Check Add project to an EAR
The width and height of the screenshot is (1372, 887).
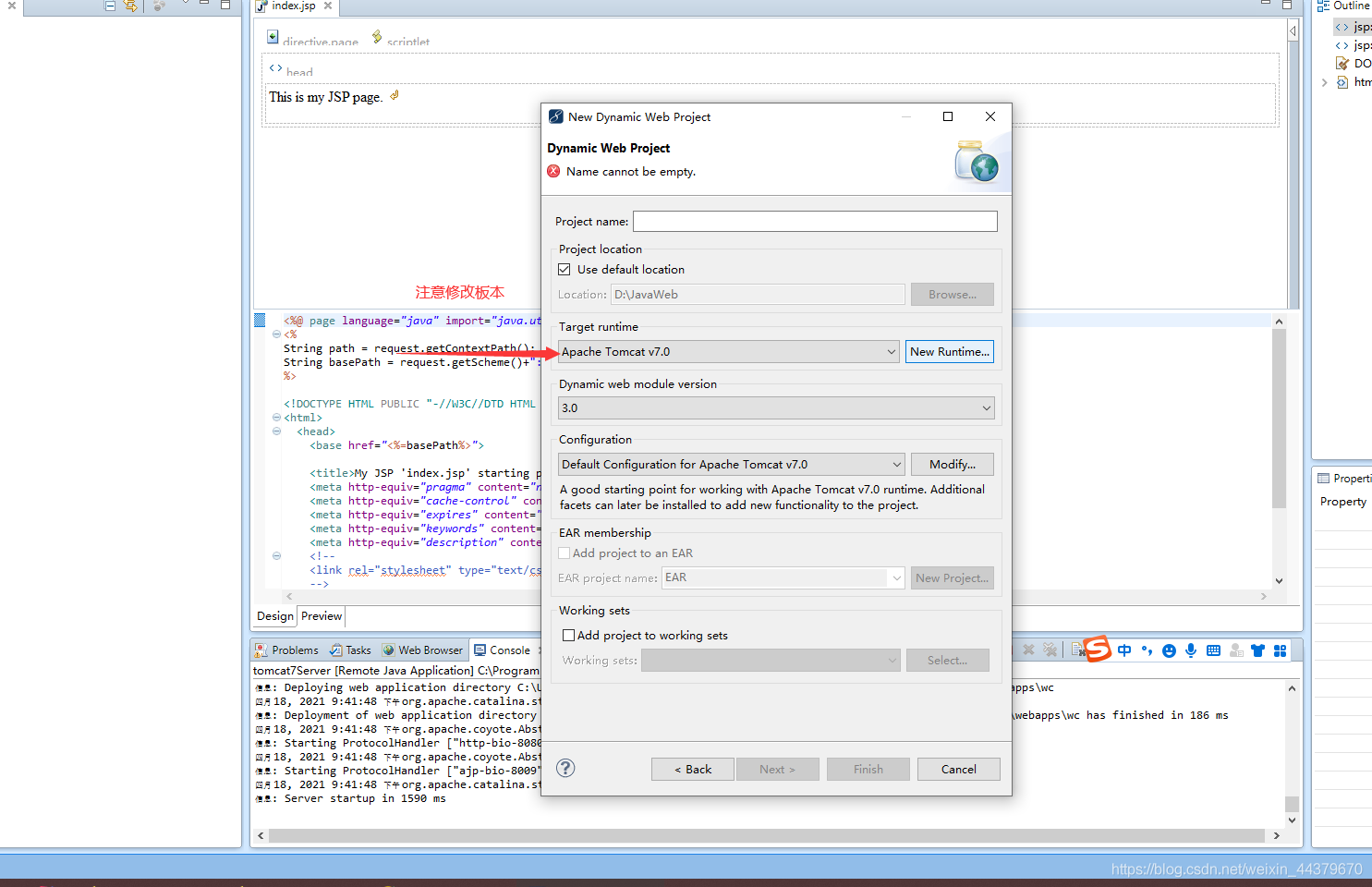coord(565,553)
